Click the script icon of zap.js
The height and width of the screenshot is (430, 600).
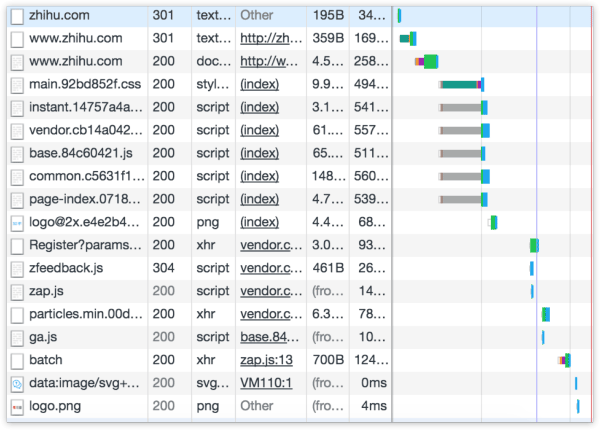pos(17,292)
